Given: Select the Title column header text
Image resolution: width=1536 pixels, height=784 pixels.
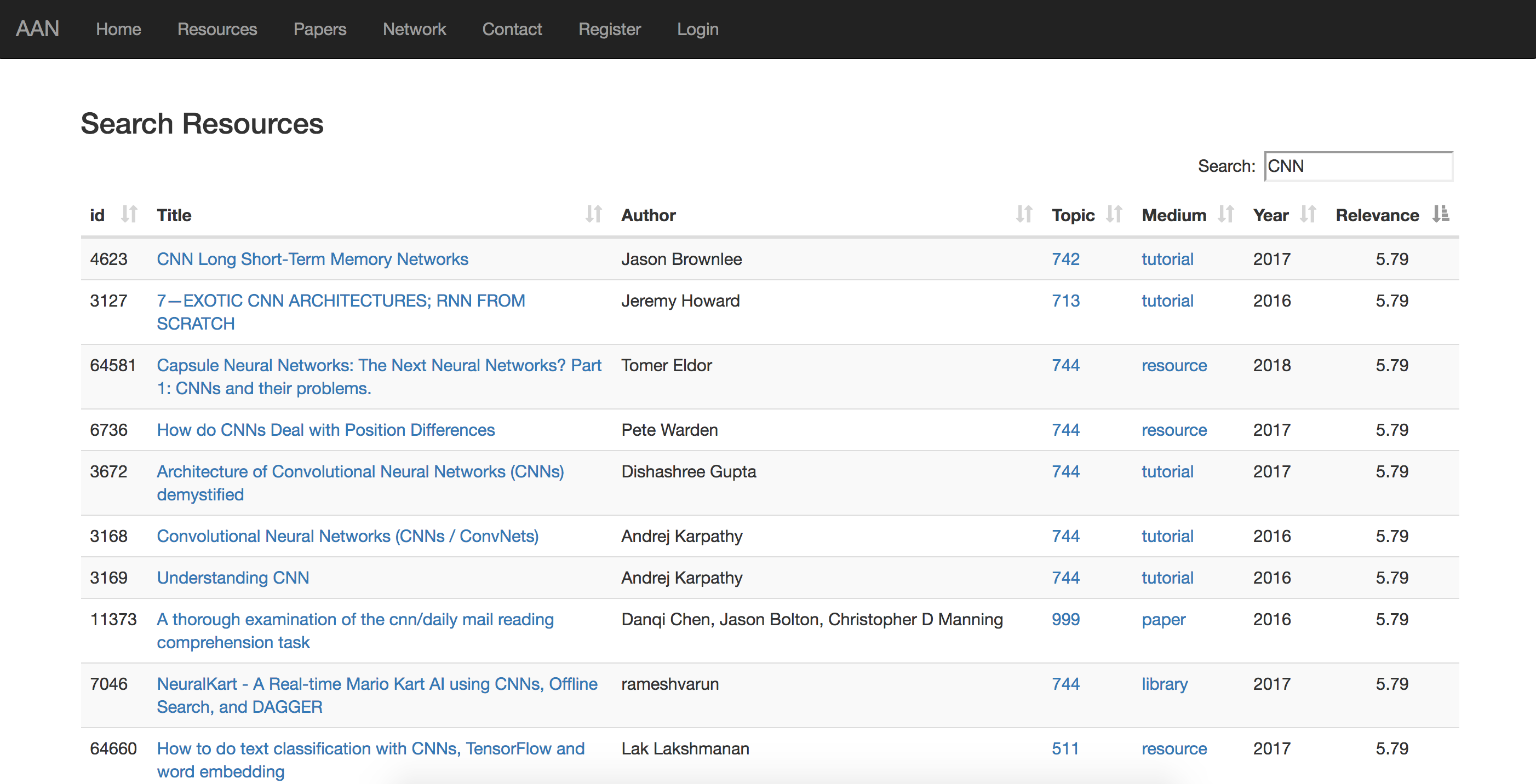Looking at the screenshot, I should [174, 215].
